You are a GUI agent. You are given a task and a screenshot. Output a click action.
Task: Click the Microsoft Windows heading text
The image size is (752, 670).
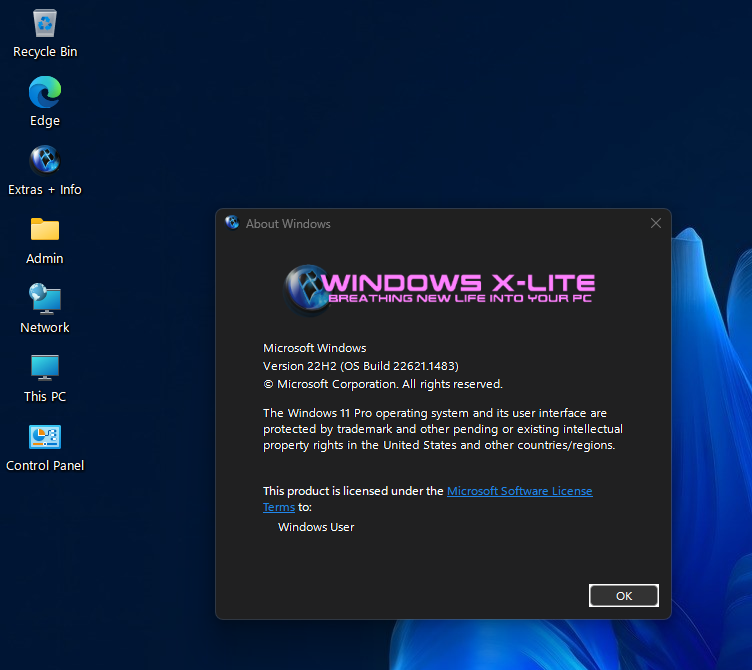(314, 348)
